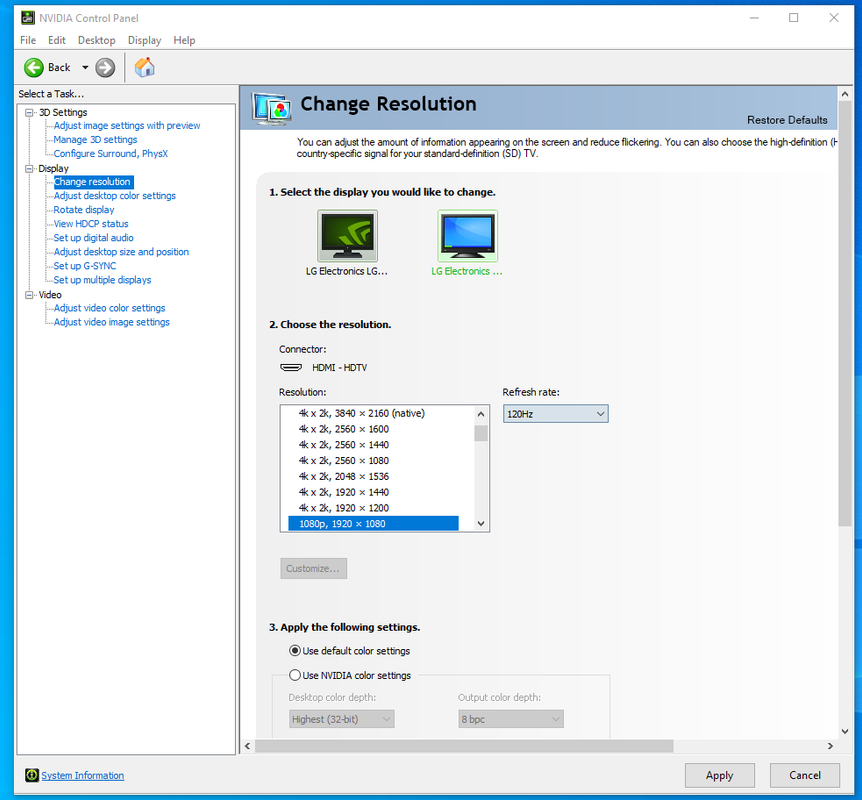This screenshot has height=800, width=862.
Task: Open Set up G-SYNC
Action: tap(85, 266)
